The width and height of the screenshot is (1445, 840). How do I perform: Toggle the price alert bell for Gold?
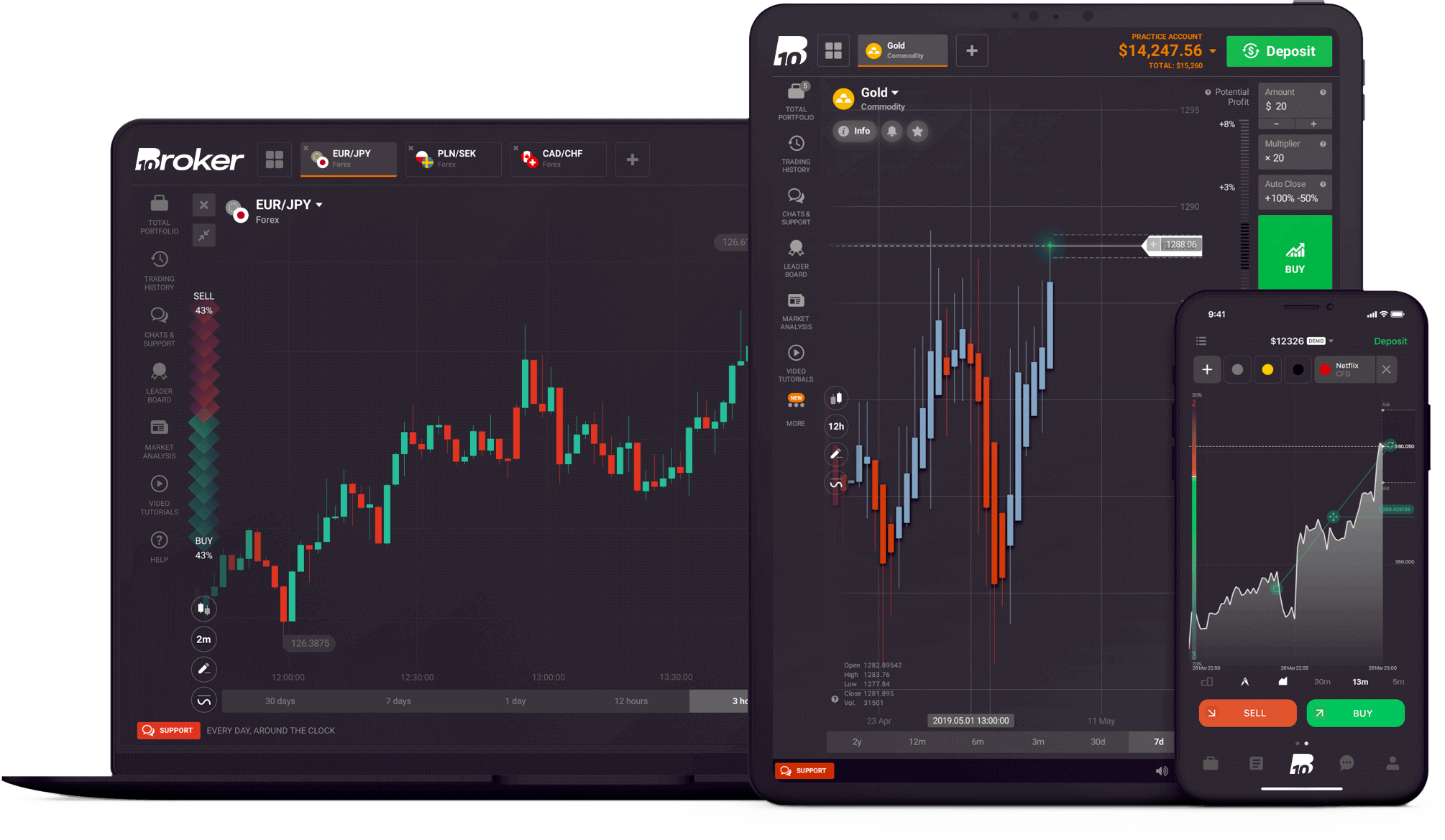point(891,131)
